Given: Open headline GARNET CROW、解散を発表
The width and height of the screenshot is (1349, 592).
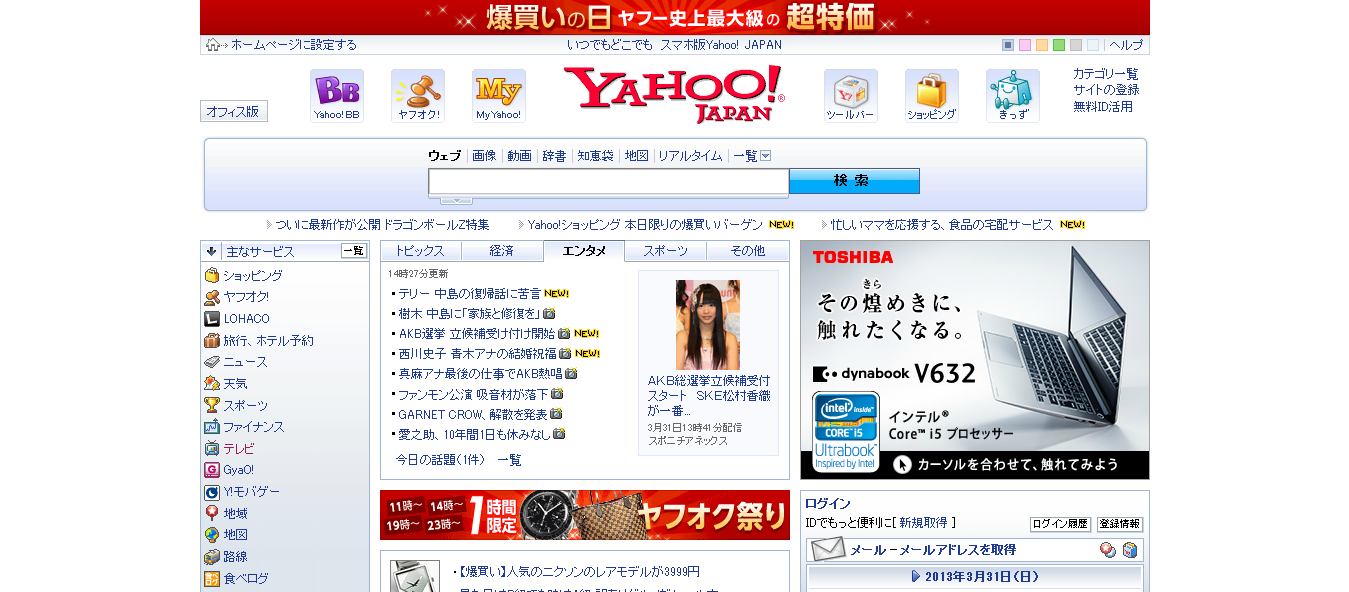Looking at the screenshot, I should 473,414.
